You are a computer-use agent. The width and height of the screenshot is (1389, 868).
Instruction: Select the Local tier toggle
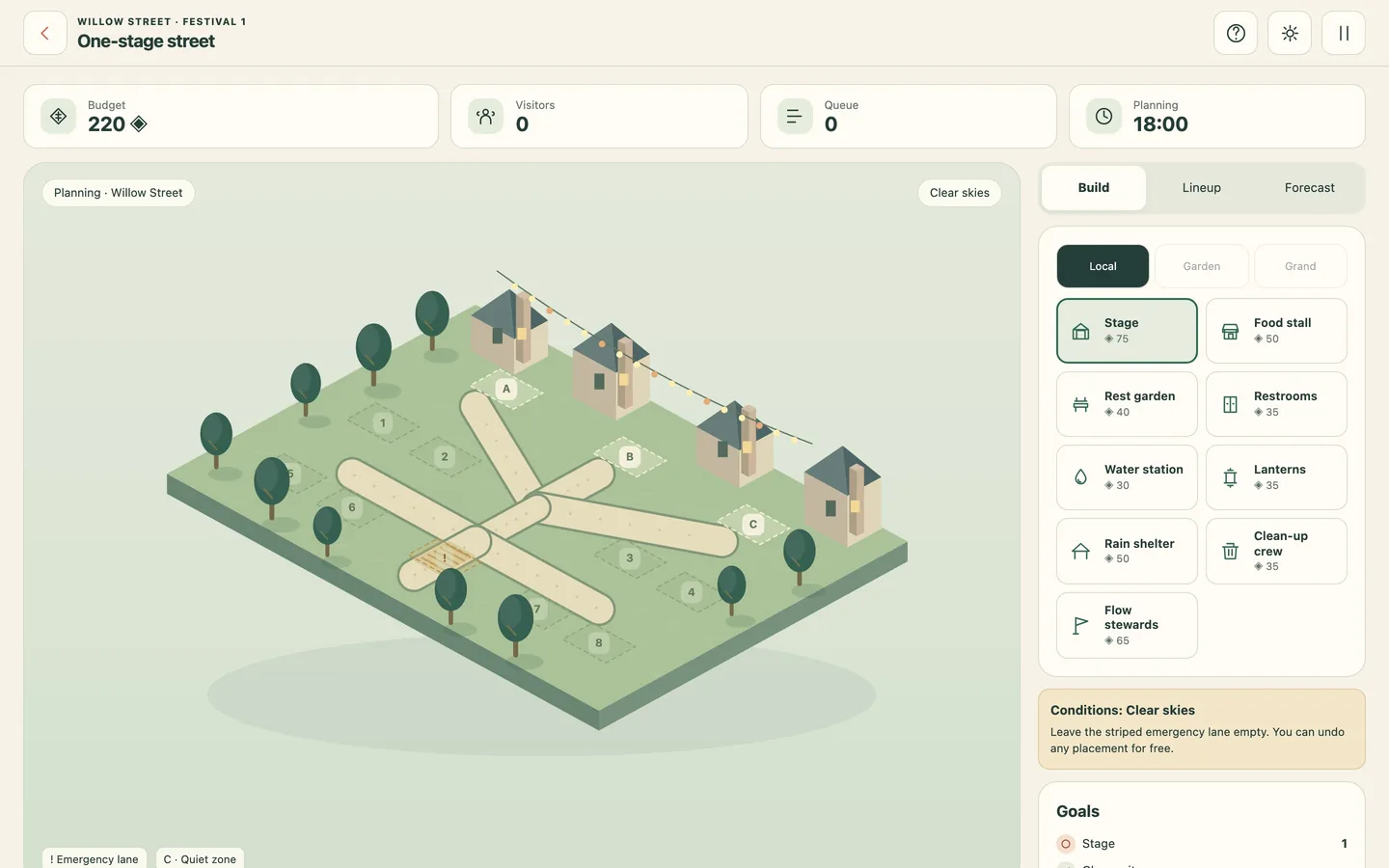pyautogui.click(x=1103, y=266)
